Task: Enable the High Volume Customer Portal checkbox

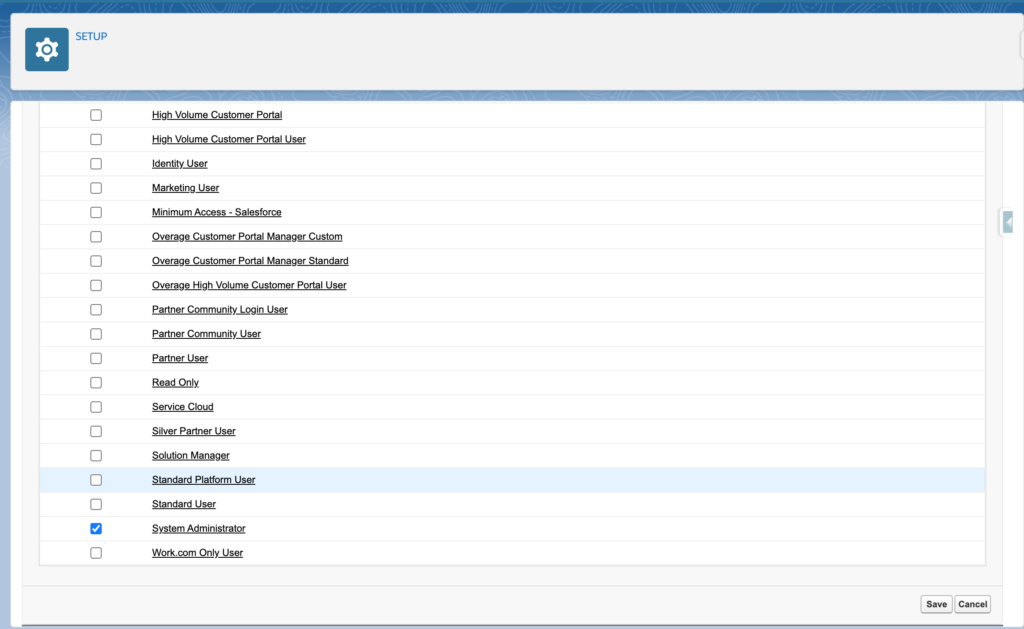Action: click(x=95, y=114)
